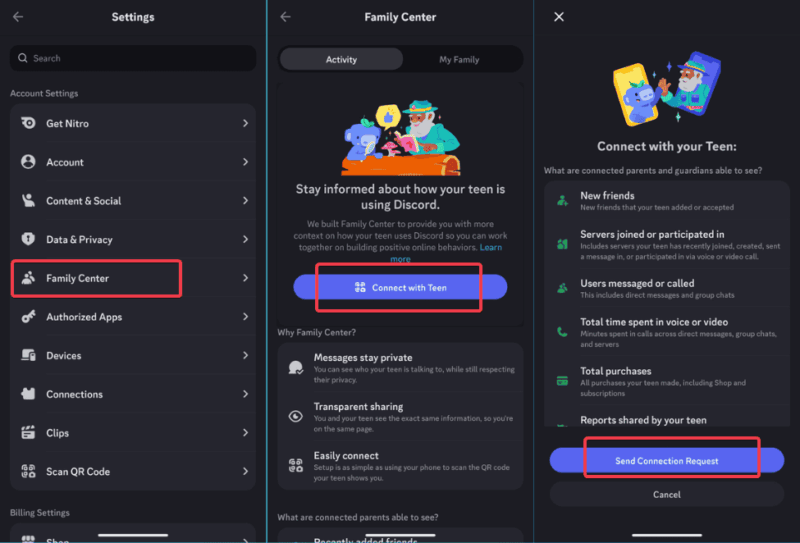Expand Authorized Apps chevron

coord(245,316)
